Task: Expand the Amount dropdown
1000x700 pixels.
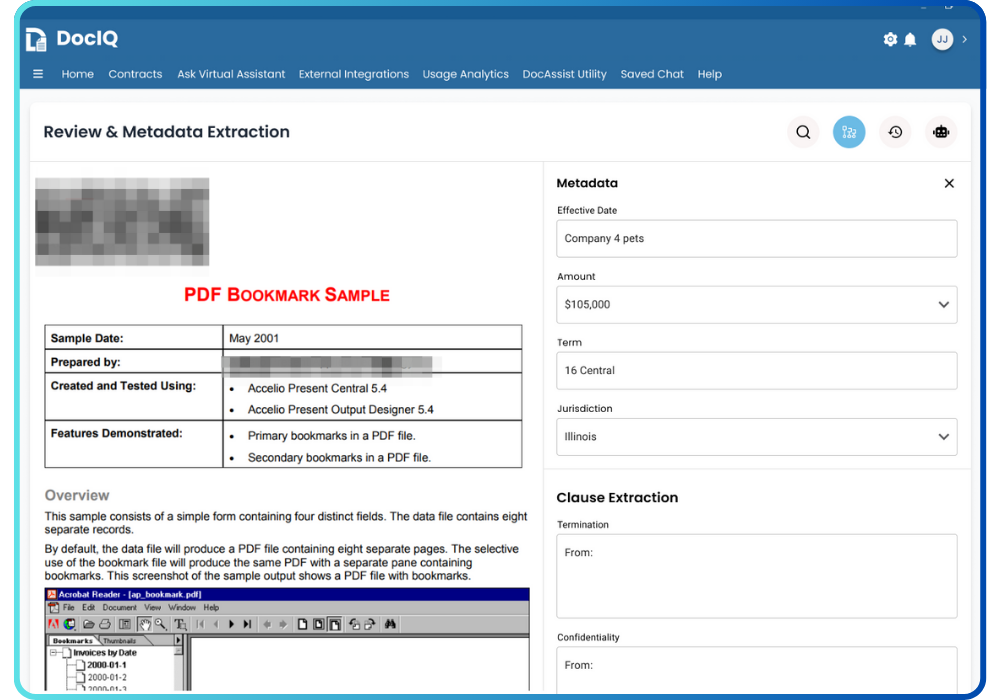Action: point(943,305)
